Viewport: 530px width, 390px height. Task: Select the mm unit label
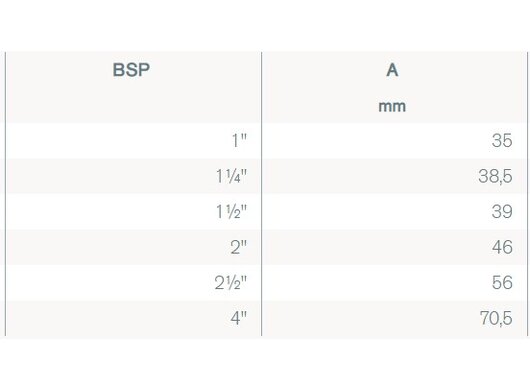[x=392, y=106]
